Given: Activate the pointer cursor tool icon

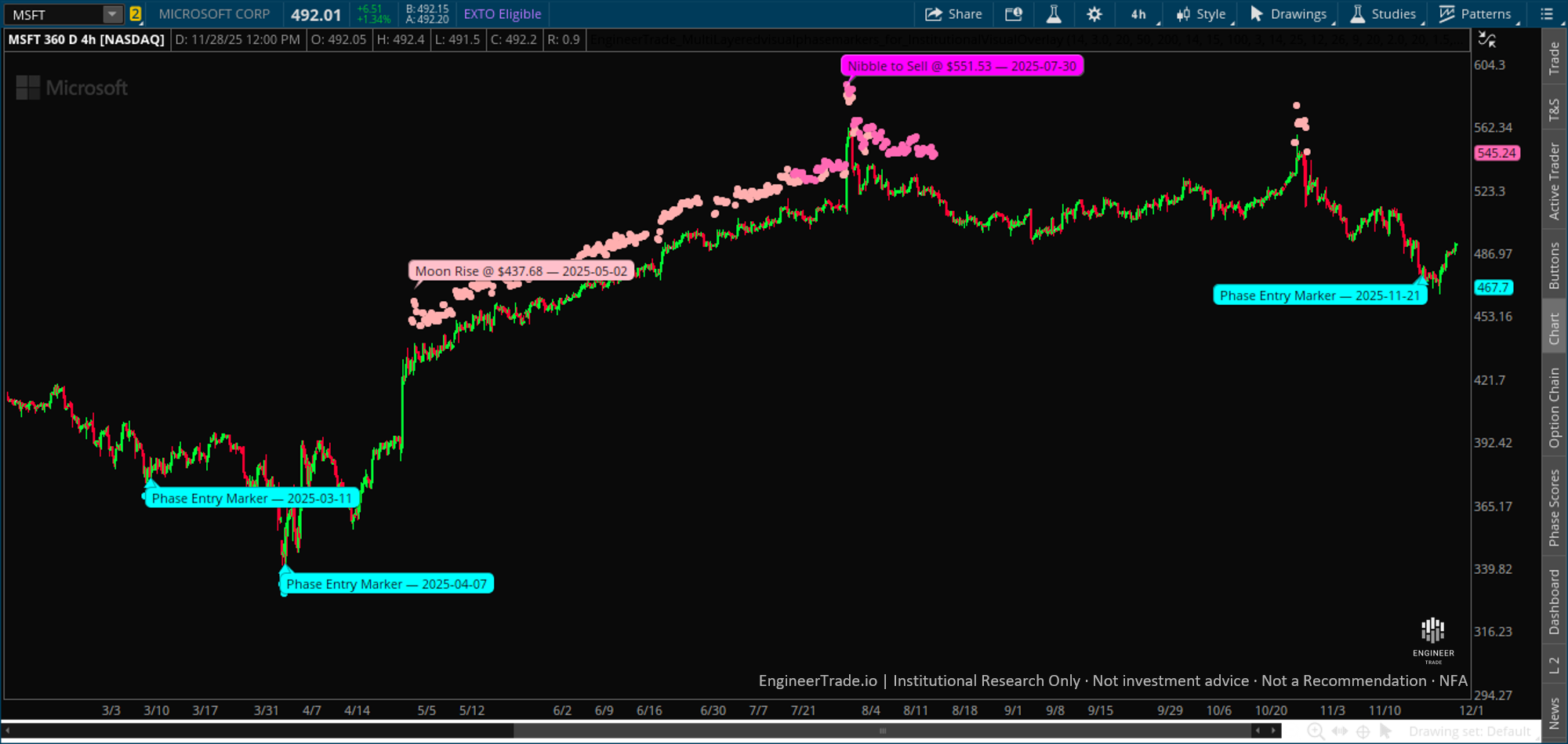Looking at the screenshot, I should click(x=1385, y=731).
